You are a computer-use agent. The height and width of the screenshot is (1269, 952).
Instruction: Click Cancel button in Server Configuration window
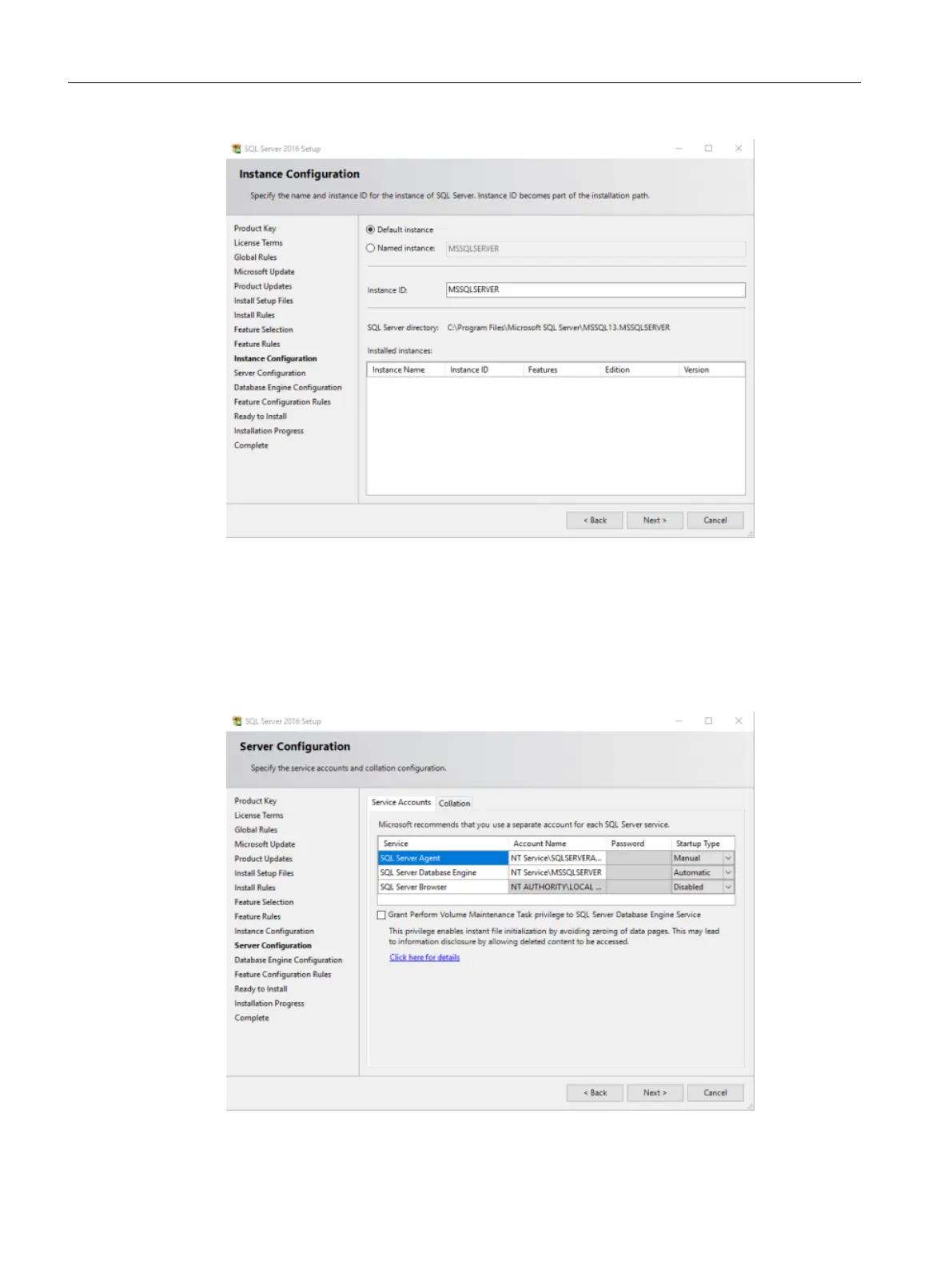[715, 1093]
